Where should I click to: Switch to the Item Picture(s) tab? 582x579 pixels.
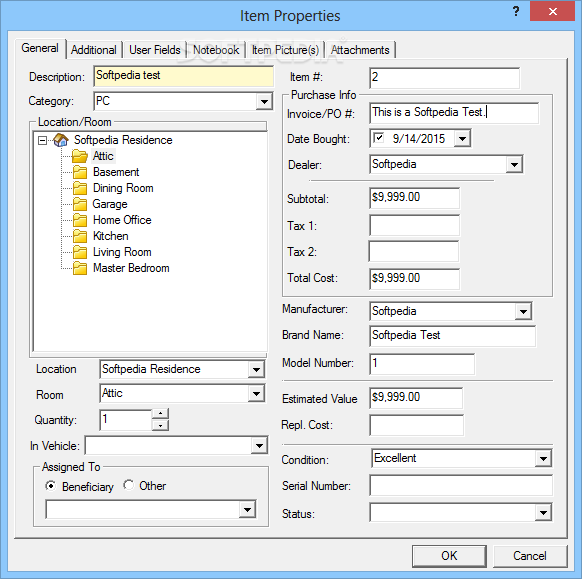285,50
